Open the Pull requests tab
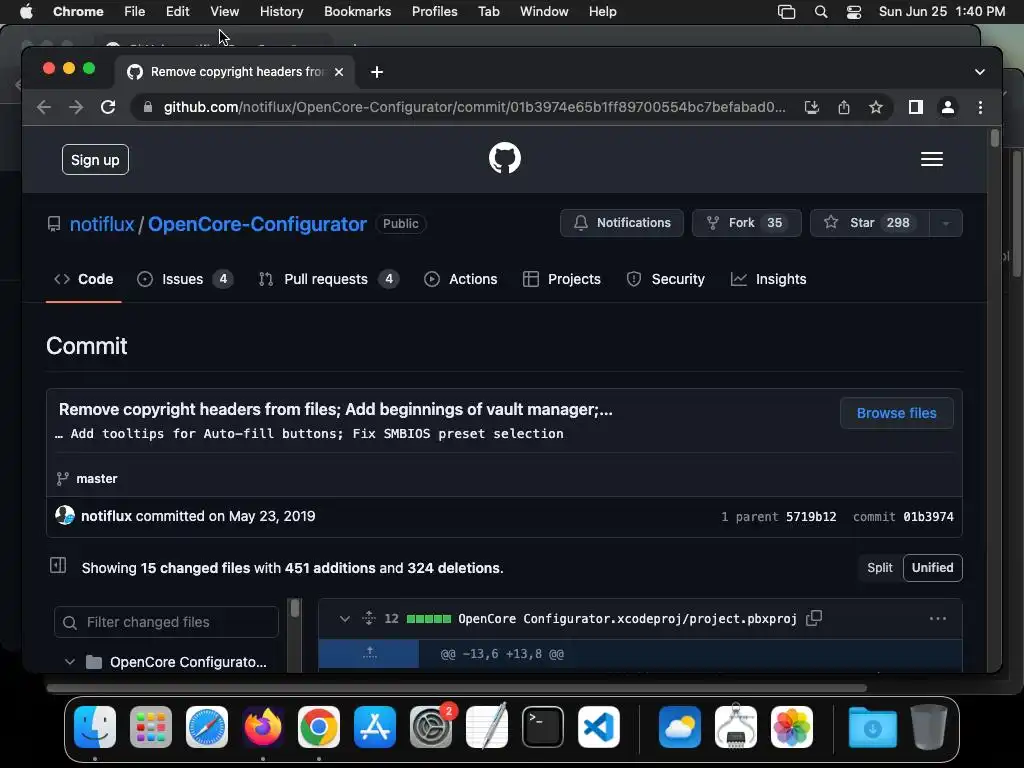 pos(328,279)
